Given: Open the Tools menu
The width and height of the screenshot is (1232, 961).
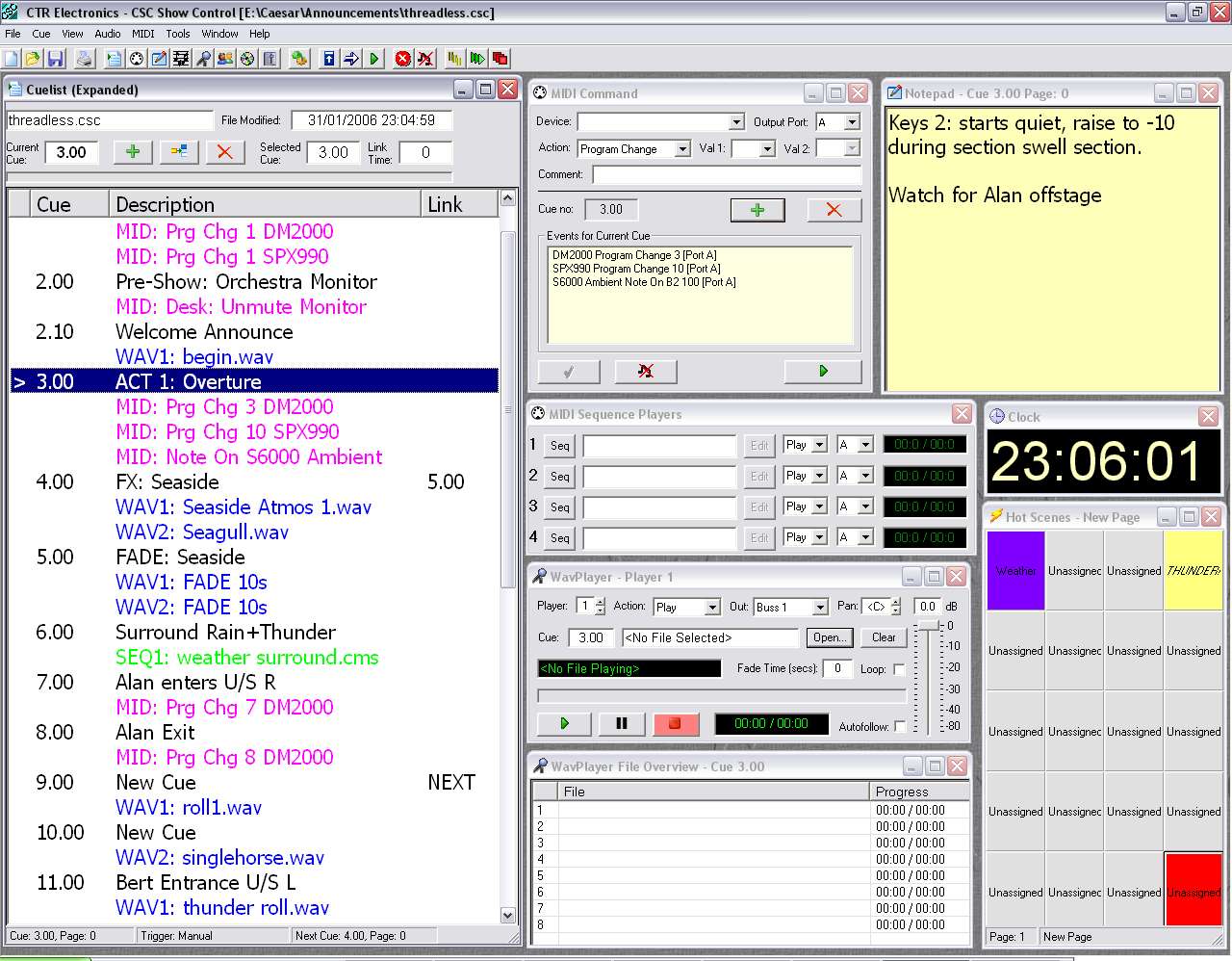Looking at the screenshot, I should [178, 34].
